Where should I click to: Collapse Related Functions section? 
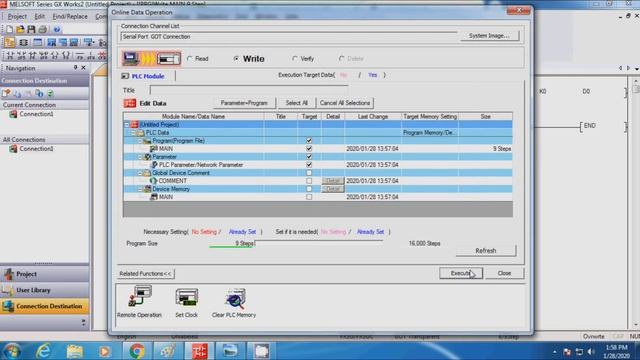(145, 273)
